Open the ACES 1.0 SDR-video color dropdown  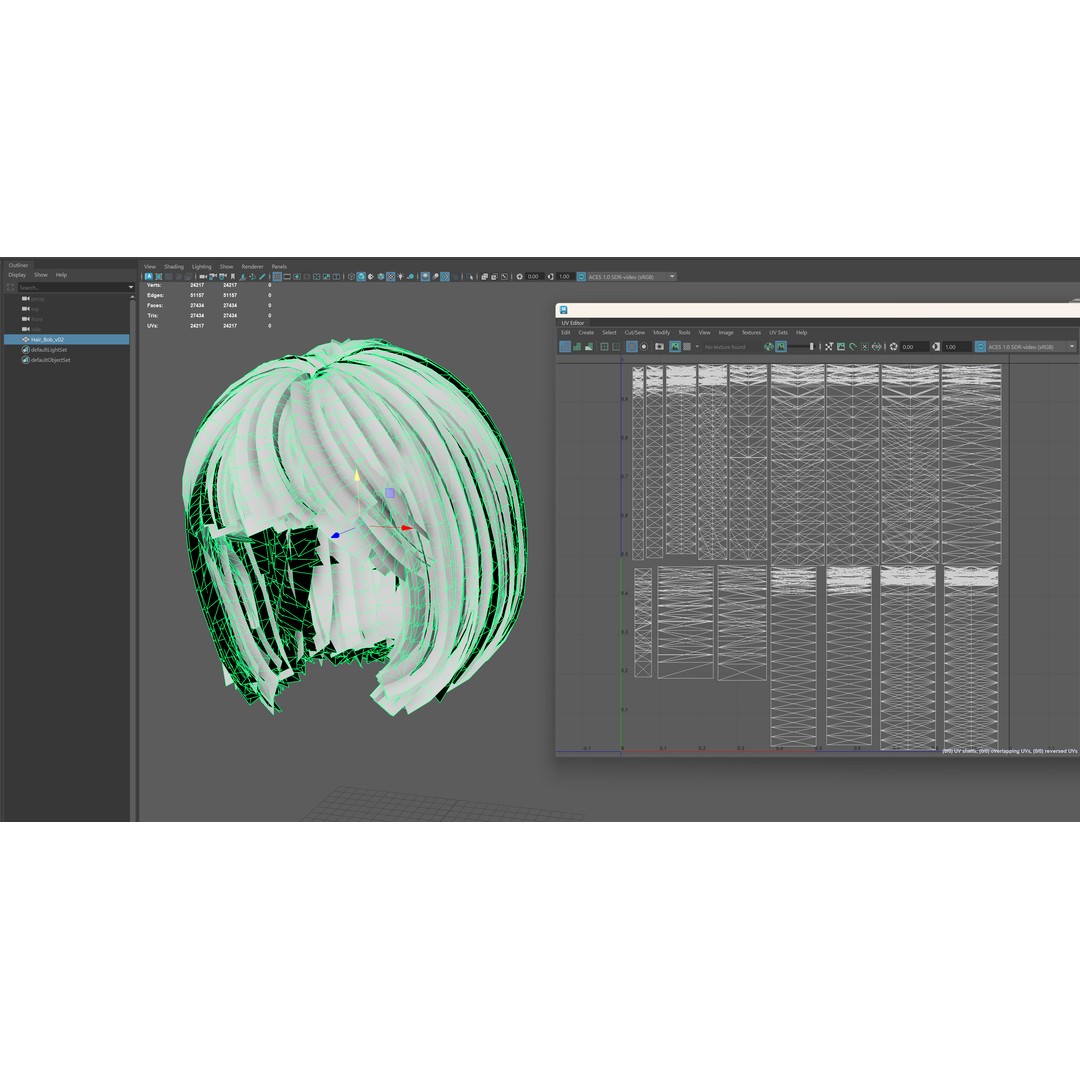click(x=672, y=277)
